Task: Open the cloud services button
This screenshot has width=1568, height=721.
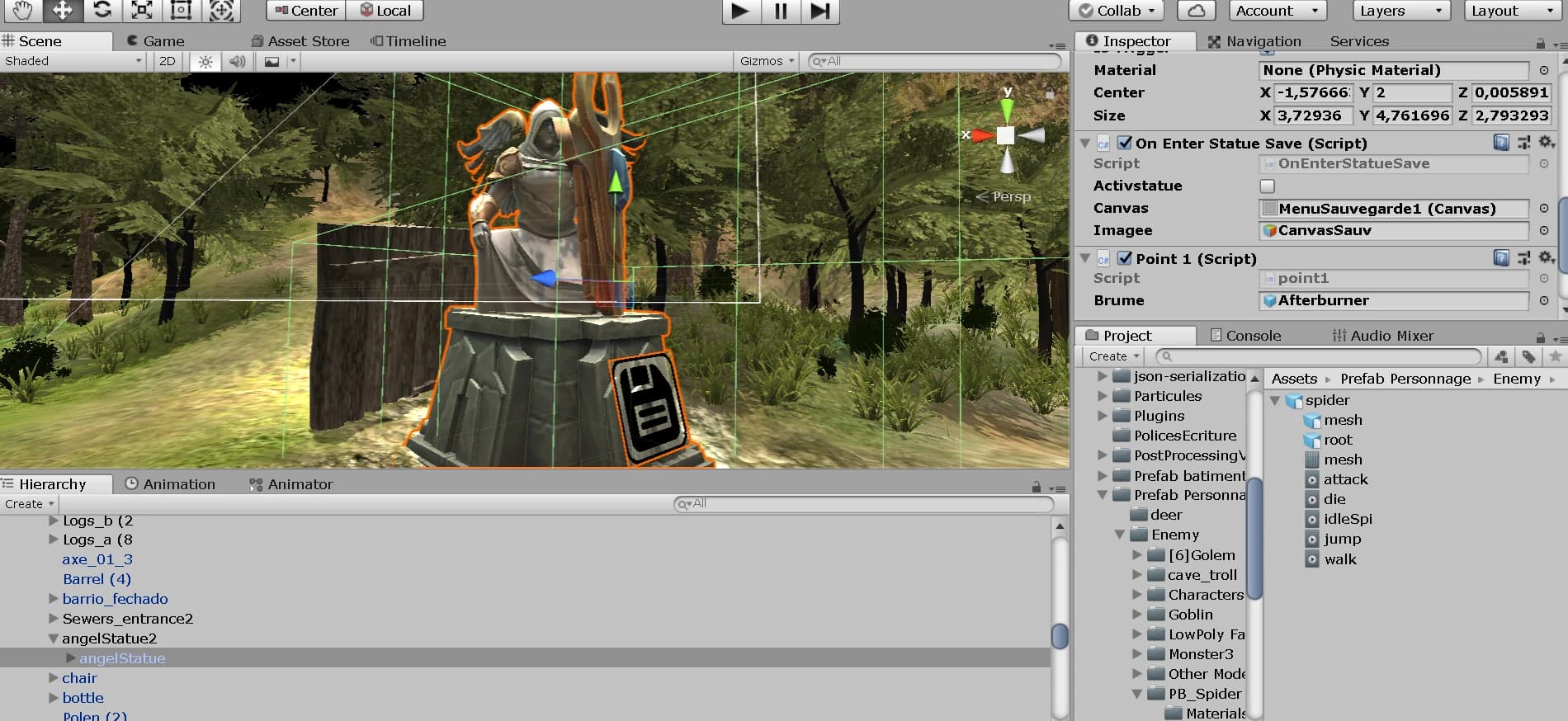Action: pos(1197,11)
